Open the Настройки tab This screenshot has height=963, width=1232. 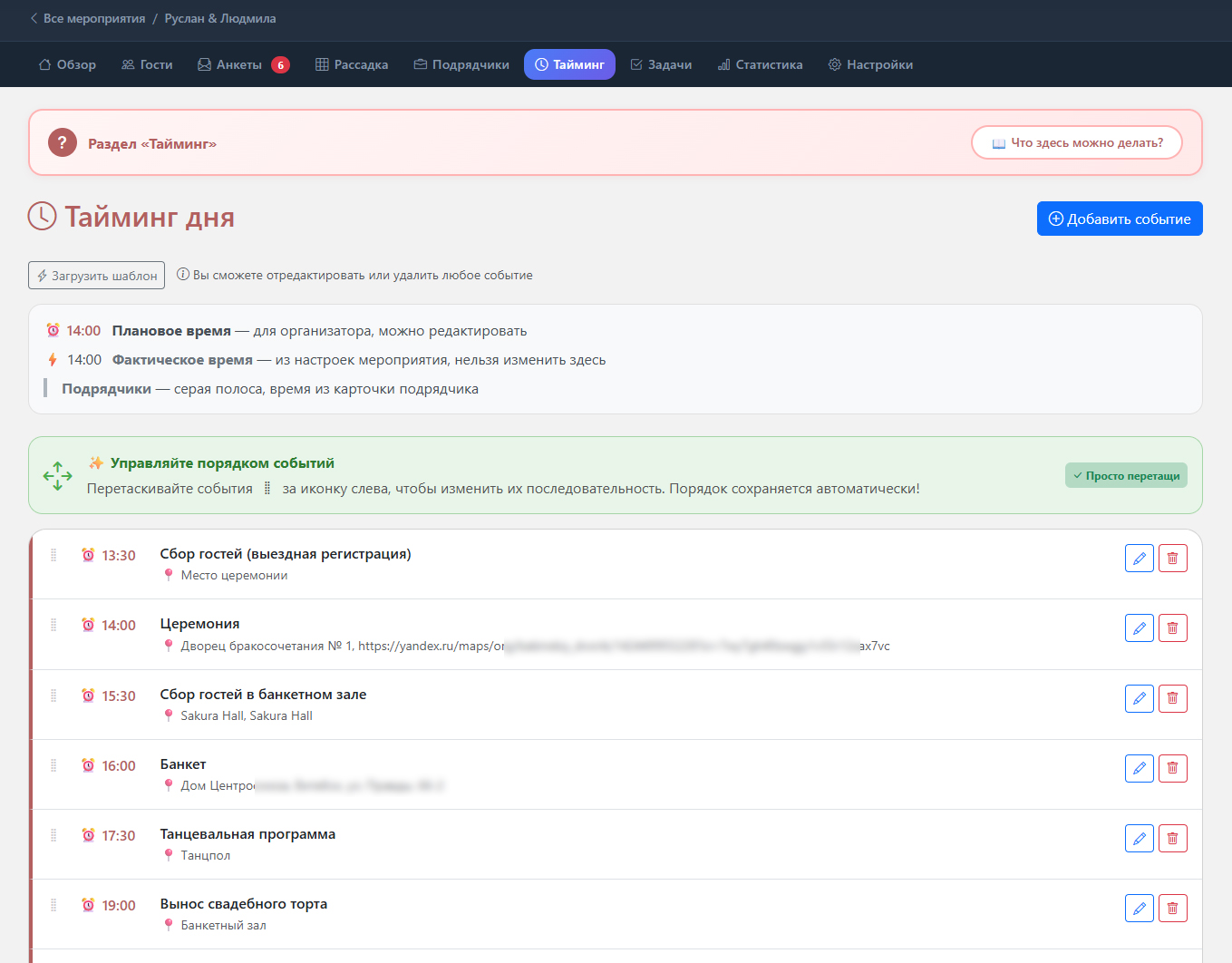(x=870, y=64)
